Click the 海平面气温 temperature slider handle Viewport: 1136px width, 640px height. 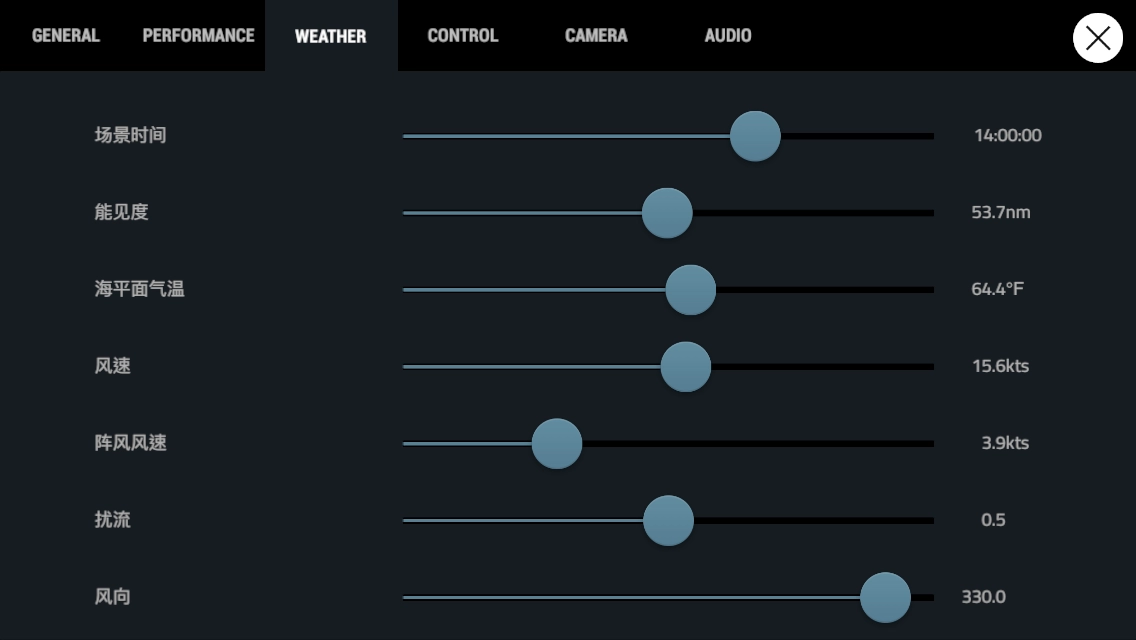click(691, 290)
